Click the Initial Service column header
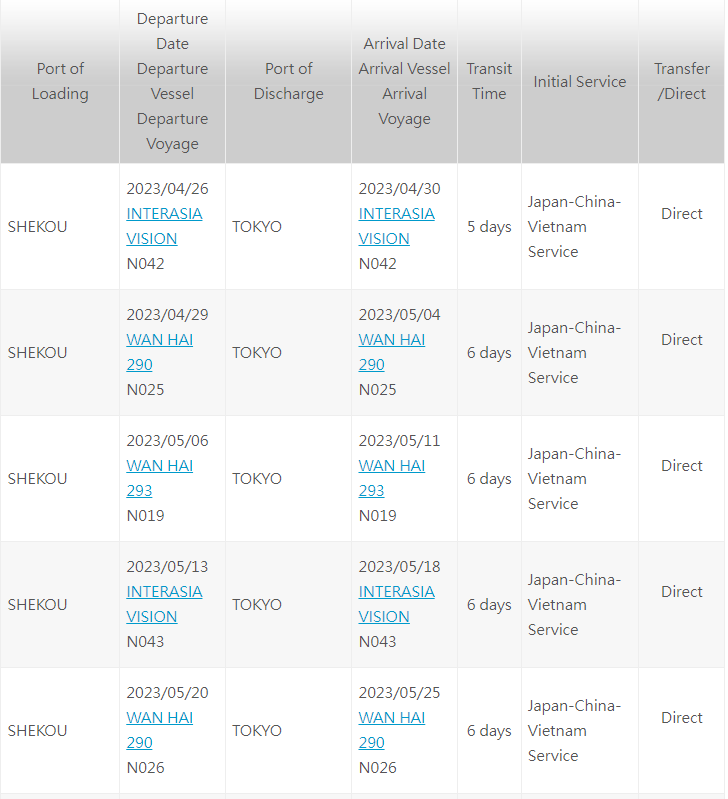The height and width of the screenshot is (799, 728). [x=580, y=82]
